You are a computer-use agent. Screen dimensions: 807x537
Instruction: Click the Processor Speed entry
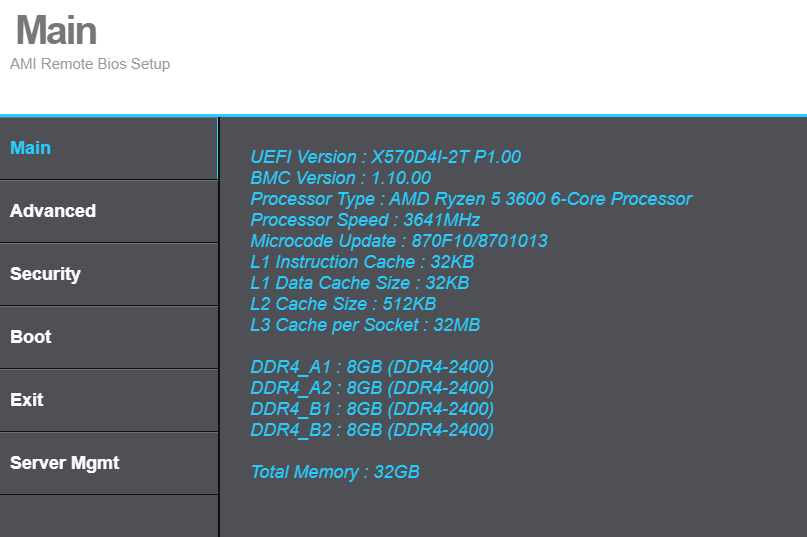365,220
